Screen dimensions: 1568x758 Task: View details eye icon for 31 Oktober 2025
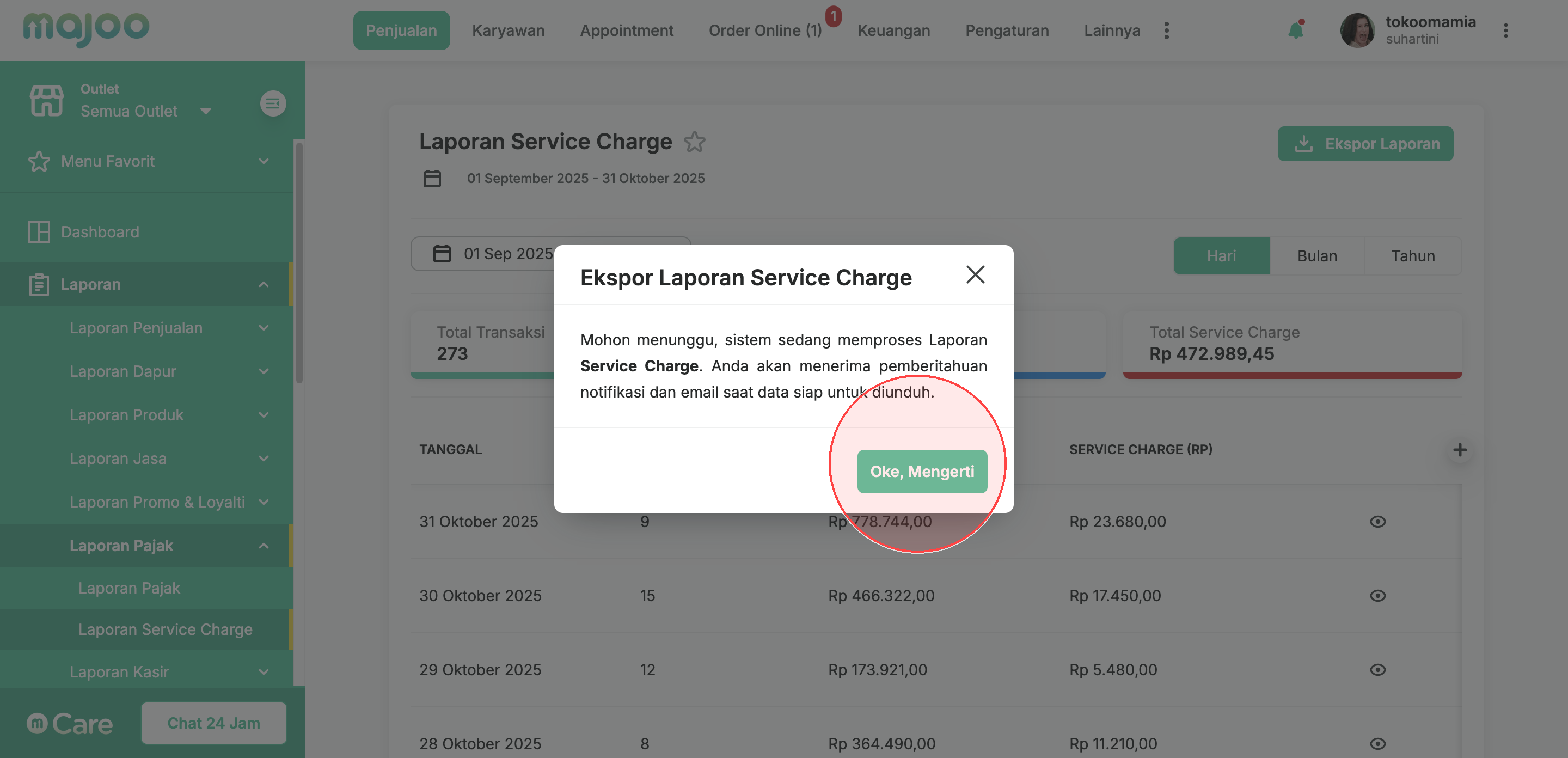click(x=1377, y=522)
